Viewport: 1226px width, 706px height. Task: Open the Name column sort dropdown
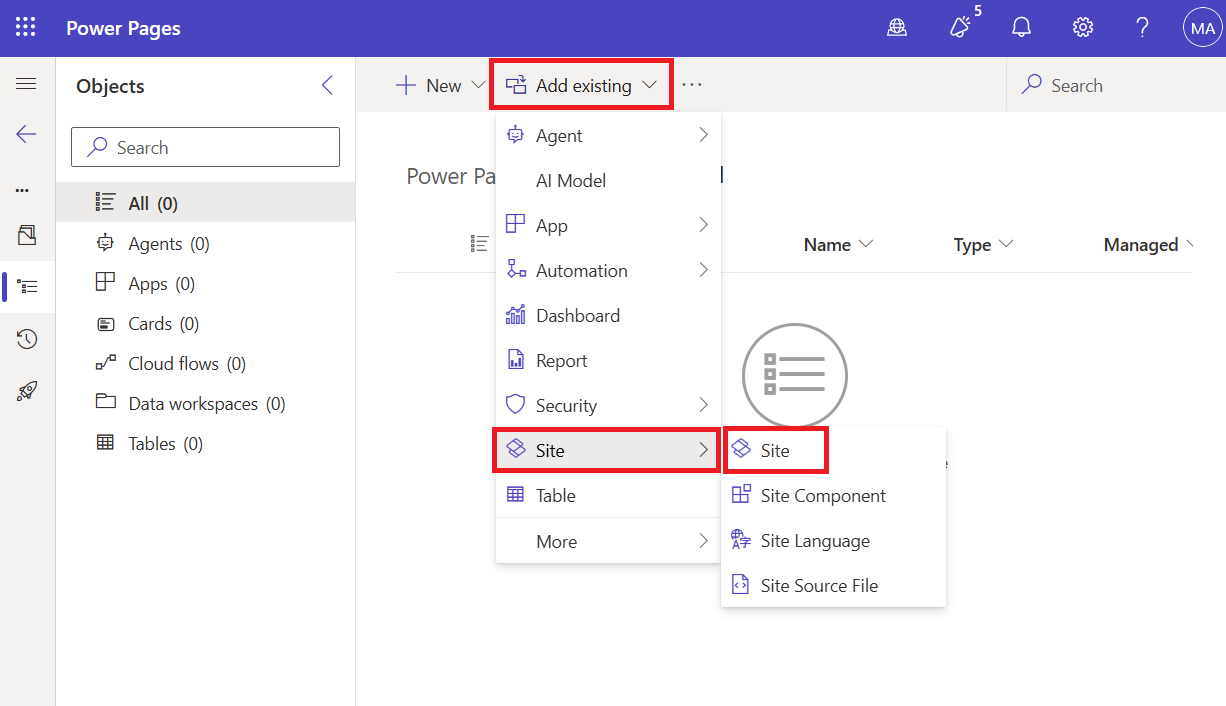tap(866, 244)
